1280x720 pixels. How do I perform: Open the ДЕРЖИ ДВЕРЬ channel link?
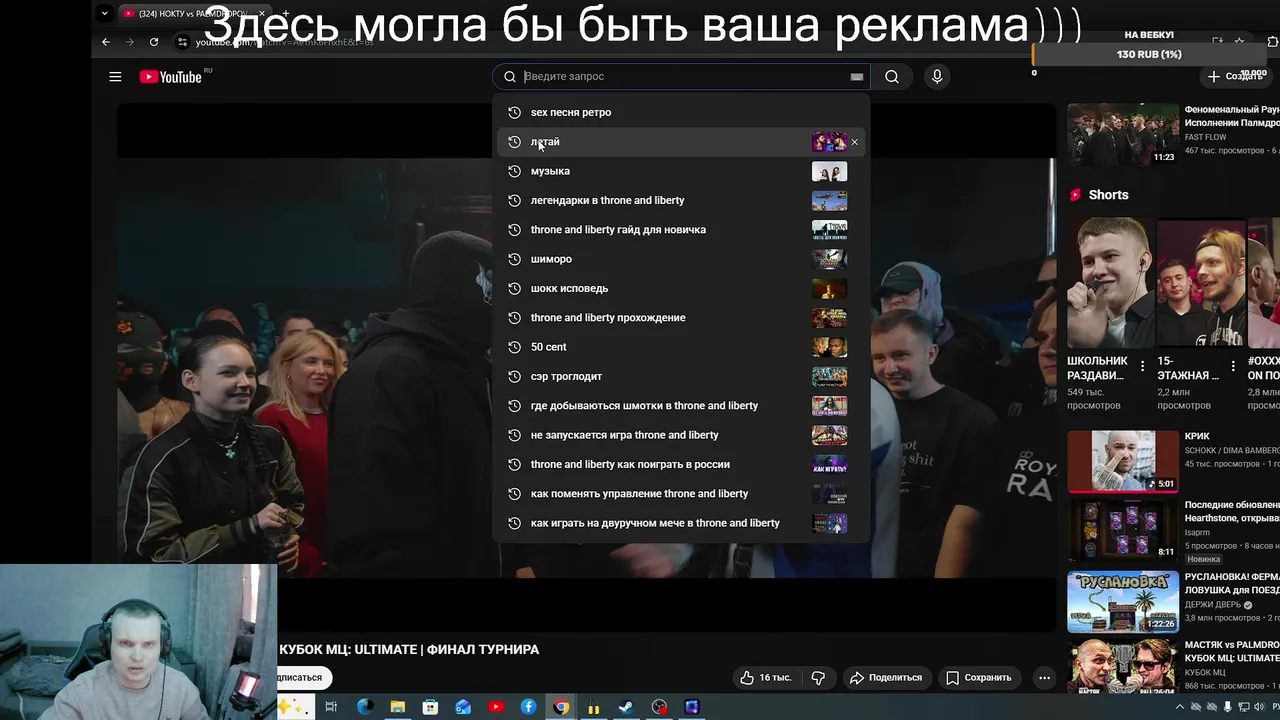(x=1213, y=604)
